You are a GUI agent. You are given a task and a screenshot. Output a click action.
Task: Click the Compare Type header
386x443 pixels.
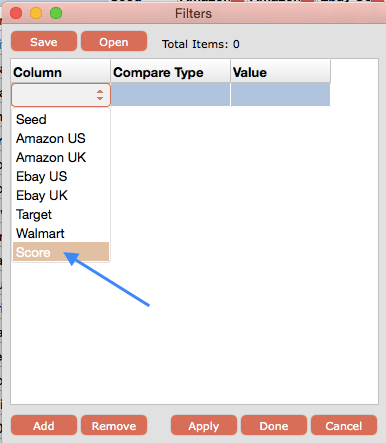pyautogui.click(x=170, y=71)
